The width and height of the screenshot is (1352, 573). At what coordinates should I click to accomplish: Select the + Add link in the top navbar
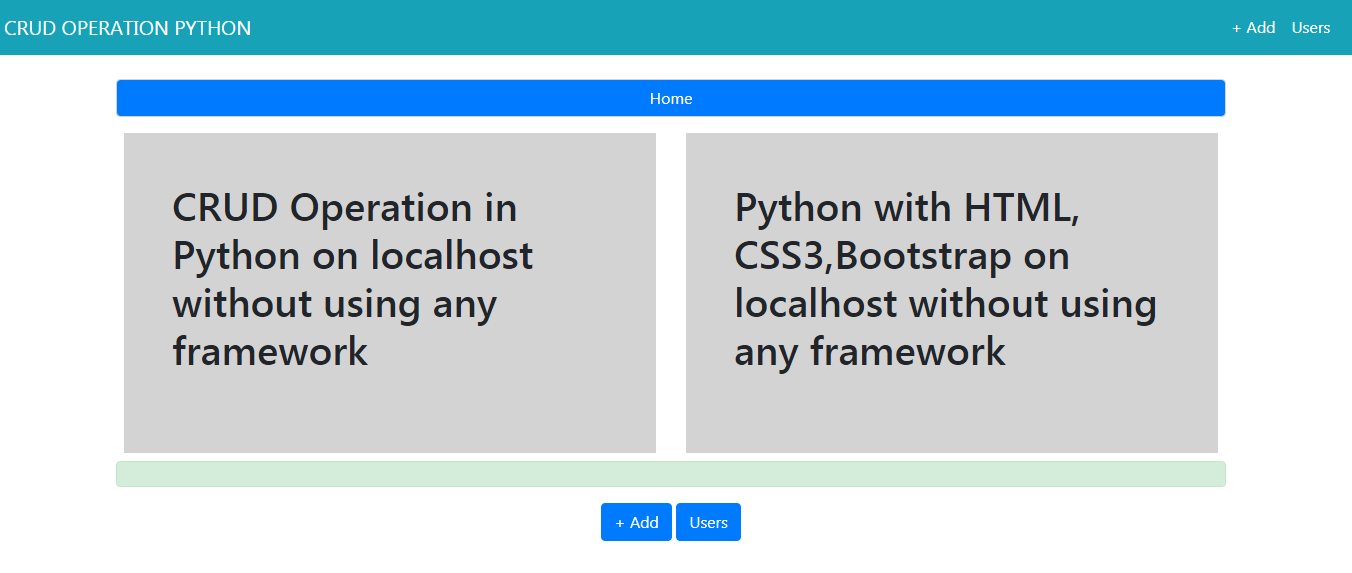tap(1254, 28)
